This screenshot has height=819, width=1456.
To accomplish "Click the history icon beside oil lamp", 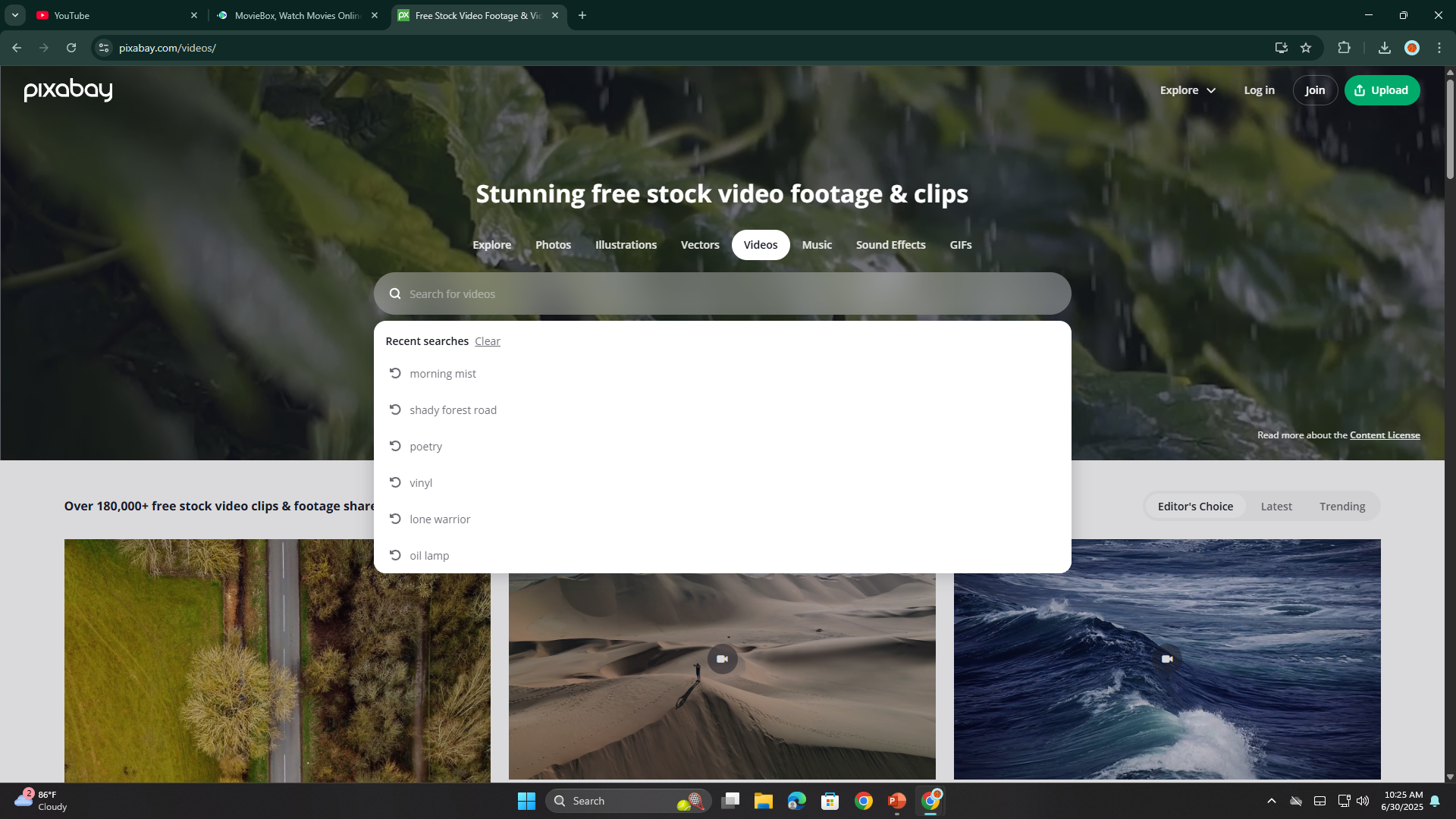I will [x=395, y=555].
